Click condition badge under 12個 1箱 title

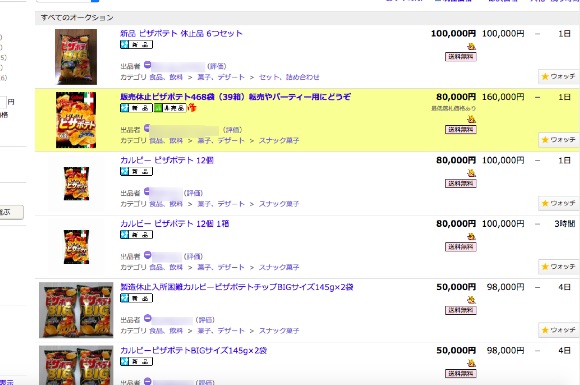click(x=136, y=234)
